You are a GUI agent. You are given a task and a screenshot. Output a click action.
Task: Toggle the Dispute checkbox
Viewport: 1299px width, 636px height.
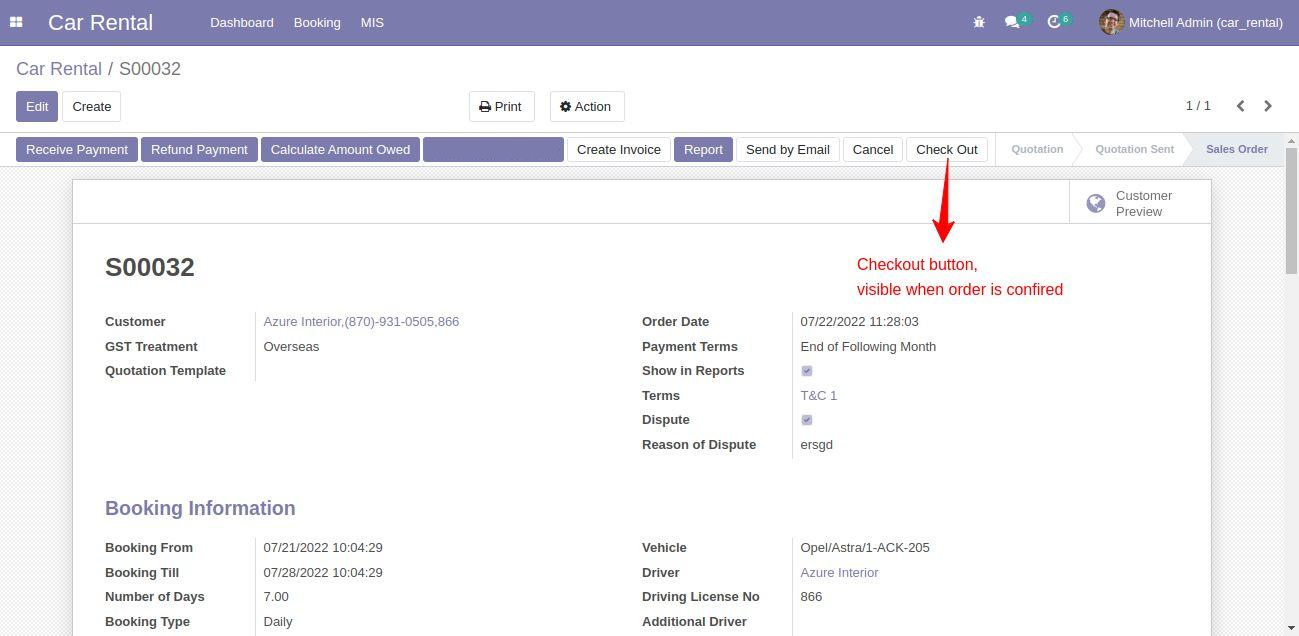(x=807, y=420)
